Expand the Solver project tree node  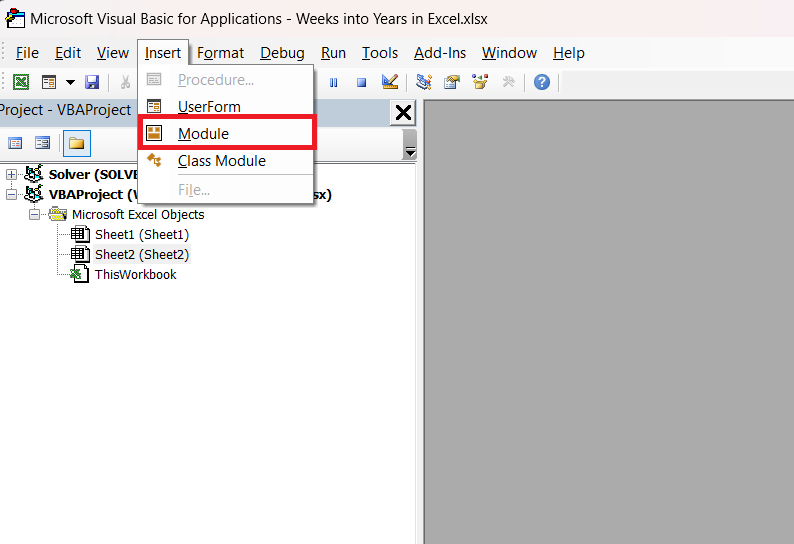[x=11, y=175]
